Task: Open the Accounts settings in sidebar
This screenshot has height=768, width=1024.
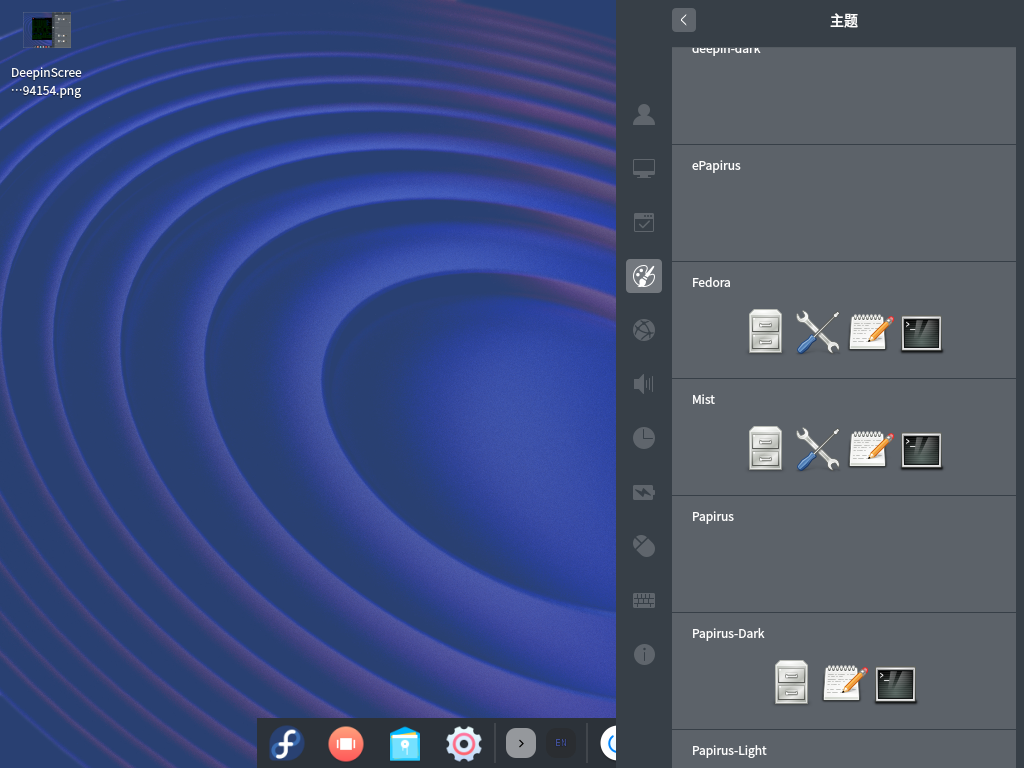Action: [x=644, y=114]
